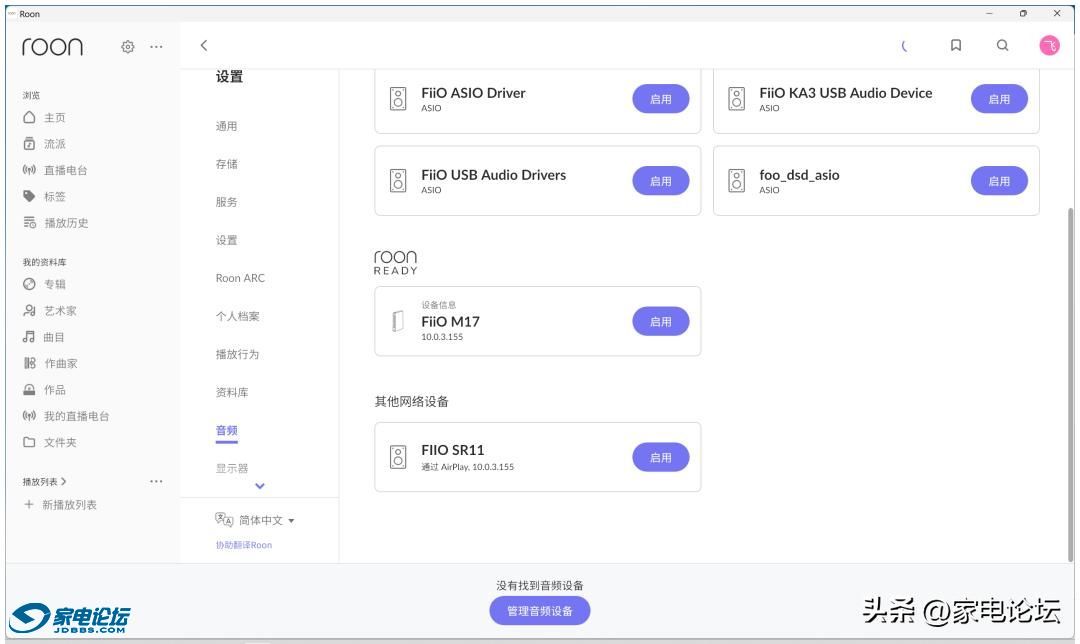Click the 设备信息 label above FiiO M17
Image resolution: width=1080 pixels, height=644 pixels.
tap(439, 304)
